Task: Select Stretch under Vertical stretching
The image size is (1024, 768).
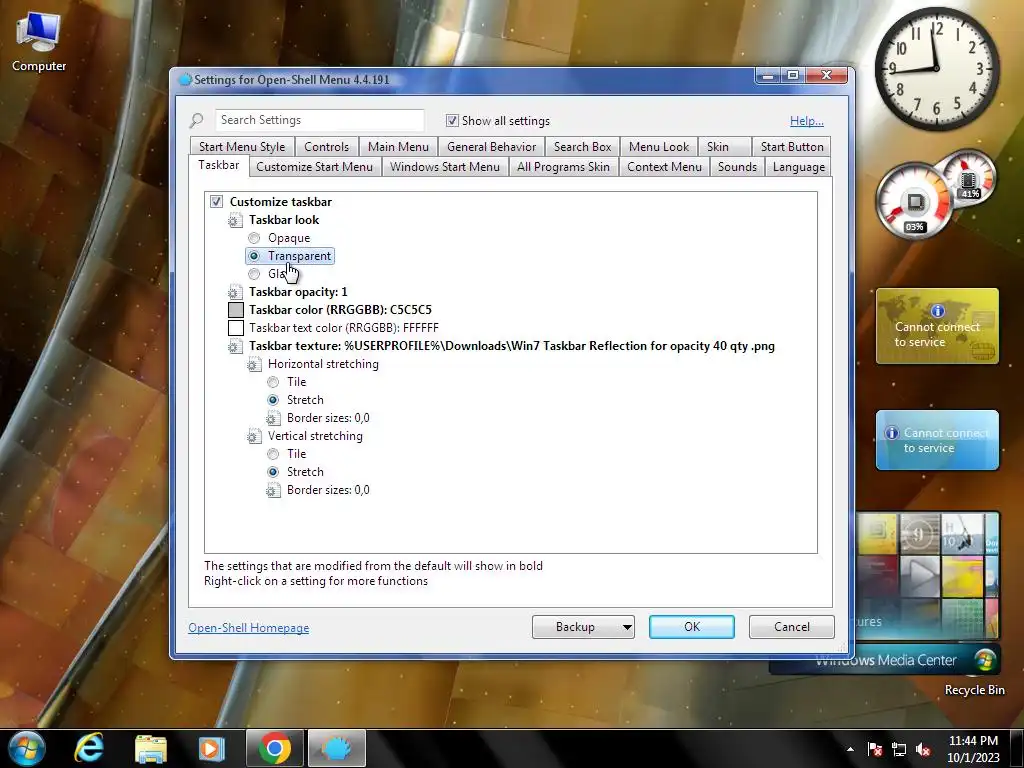Action: point(273,472)
